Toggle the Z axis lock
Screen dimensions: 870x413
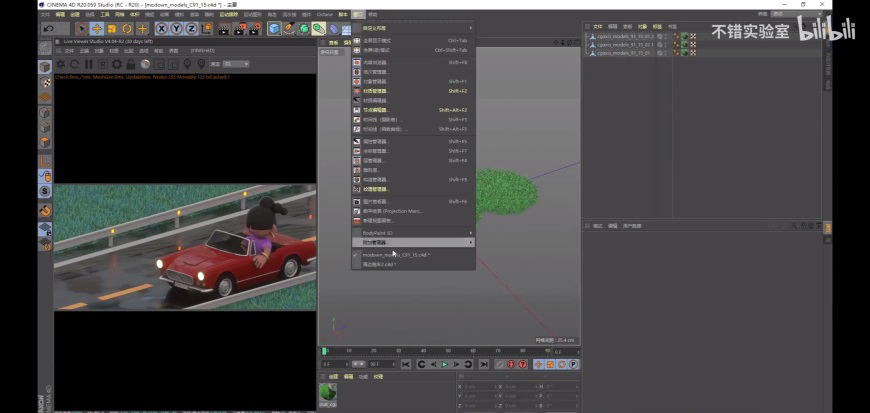pyautogui.click(x=191, y=29)
